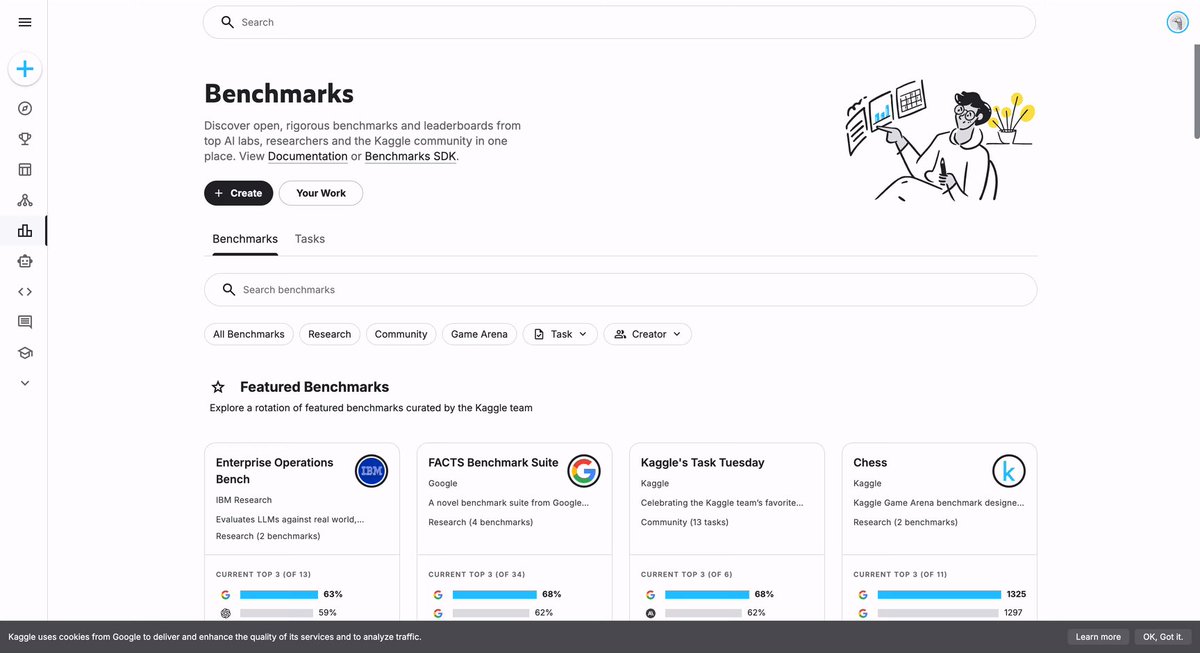The width and height of the screenshot is (1200, 653).
Task: Open FACTS Benchmark Suite card title
Action: tap(493, 463)
